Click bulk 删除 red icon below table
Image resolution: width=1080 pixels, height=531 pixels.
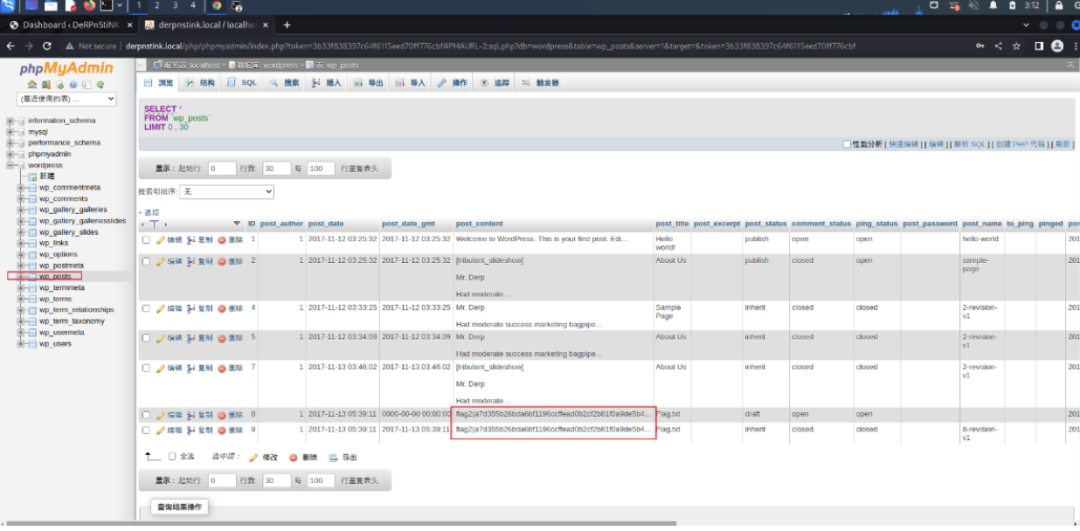(x=293, y=457)
